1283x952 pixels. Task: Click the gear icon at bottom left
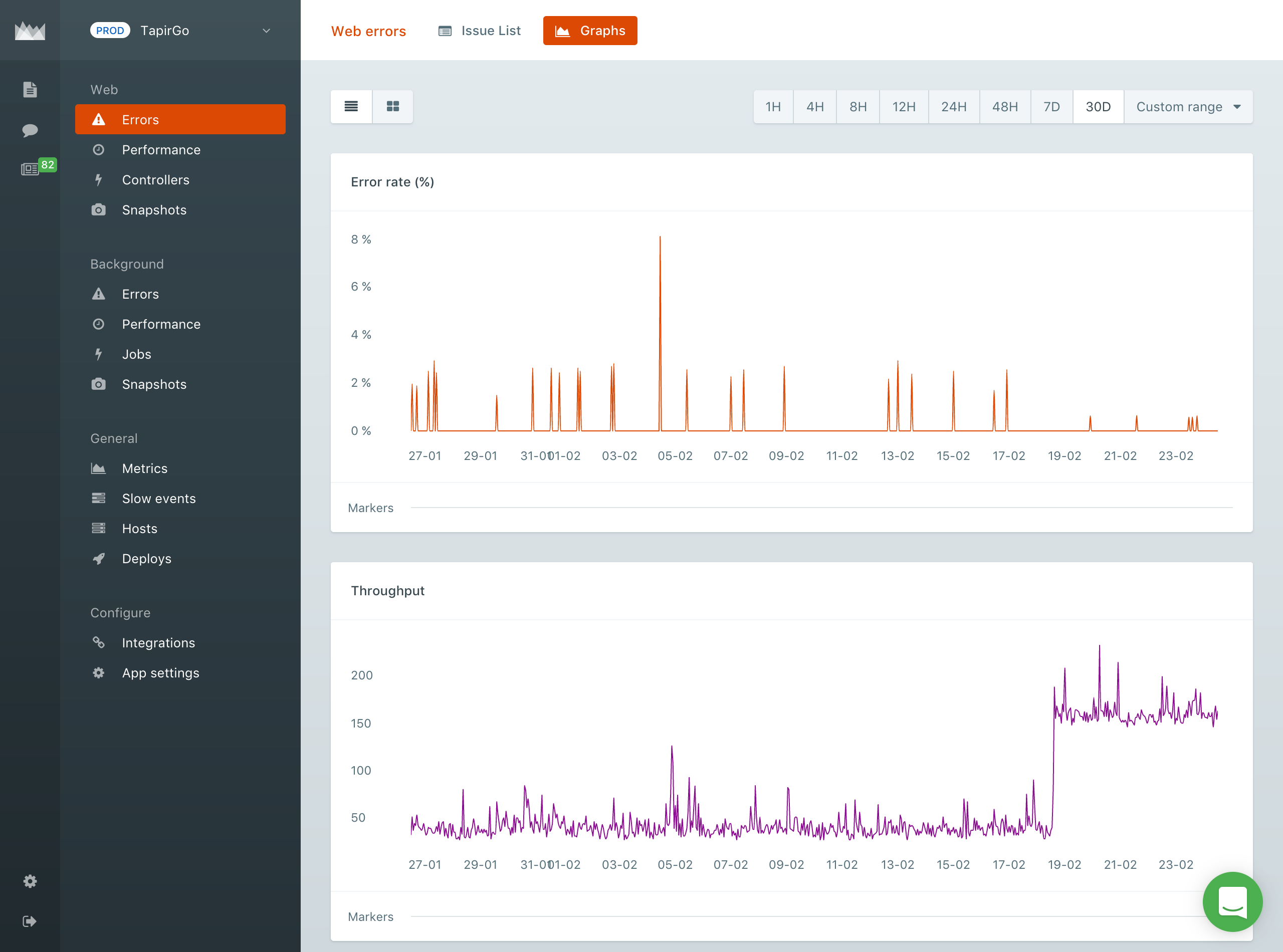(30, 881)
